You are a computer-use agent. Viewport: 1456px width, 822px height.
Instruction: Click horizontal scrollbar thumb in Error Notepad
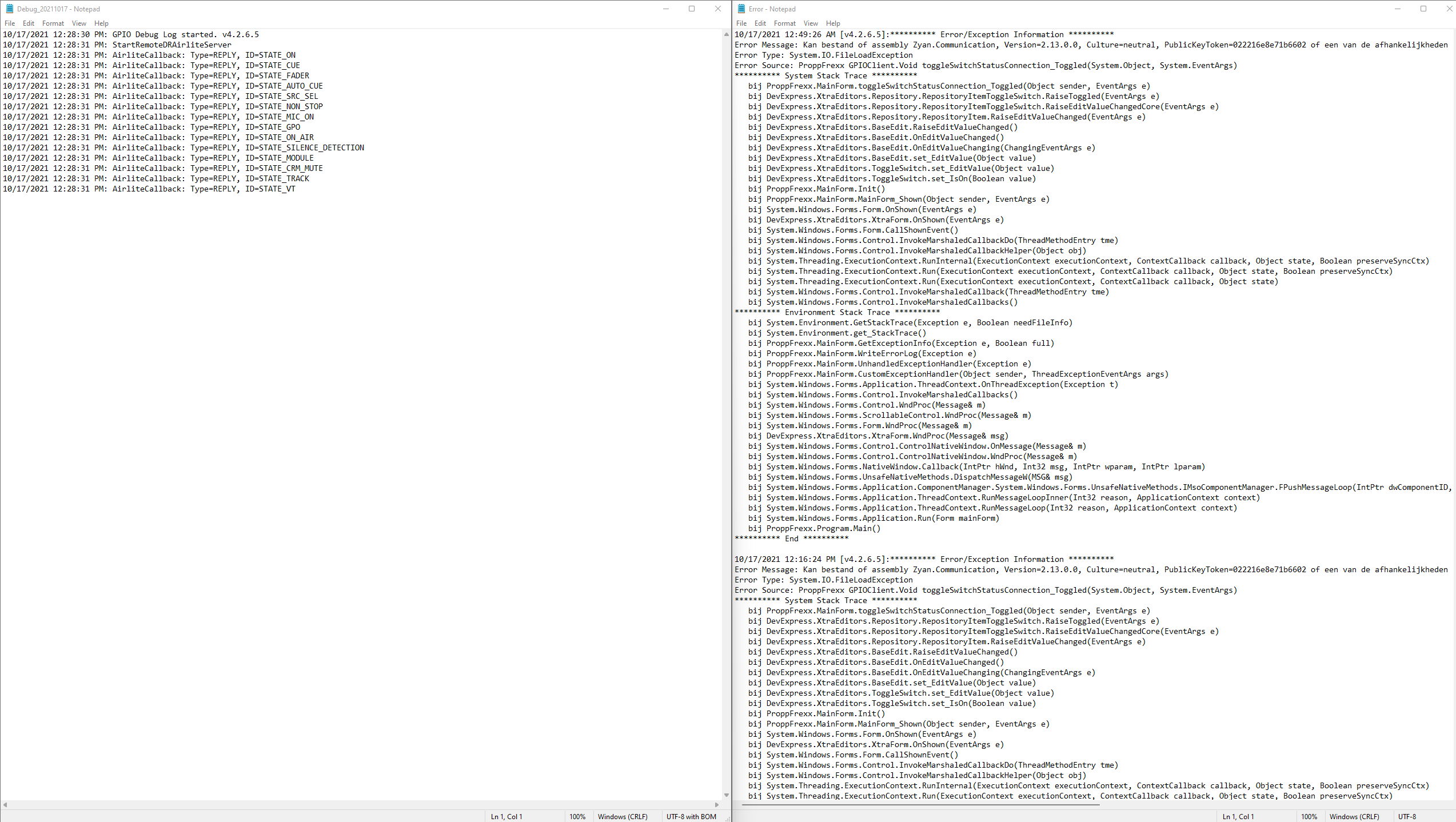coord(920,804)
